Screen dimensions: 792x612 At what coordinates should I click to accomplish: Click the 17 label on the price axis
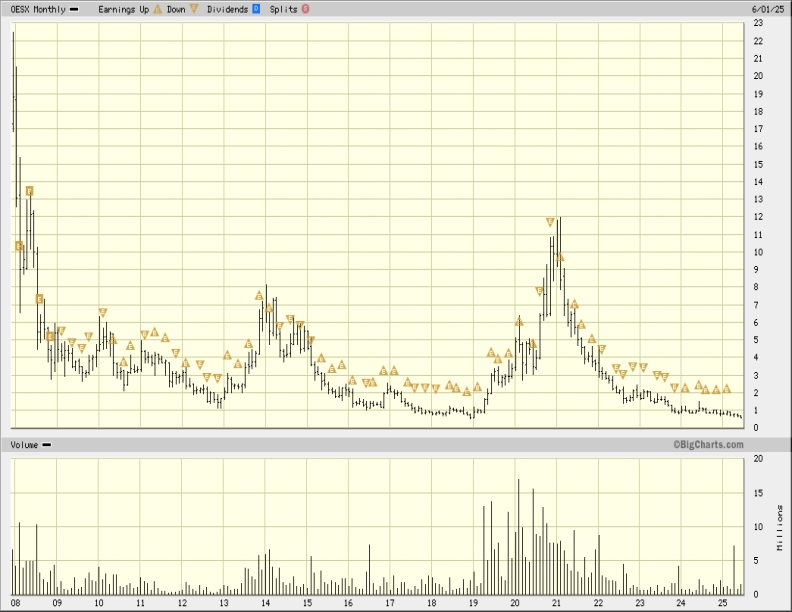pyautogui.click(x=758, y=129)
